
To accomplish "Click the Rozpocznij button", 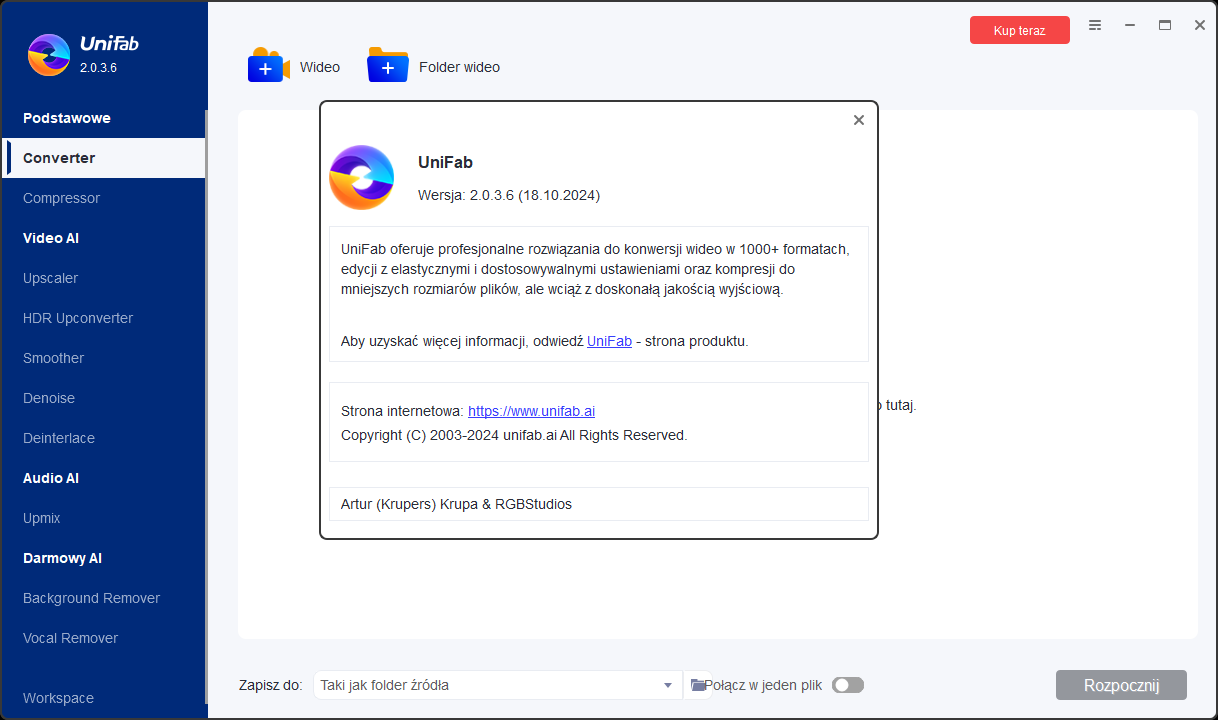I will [1121, 685].
